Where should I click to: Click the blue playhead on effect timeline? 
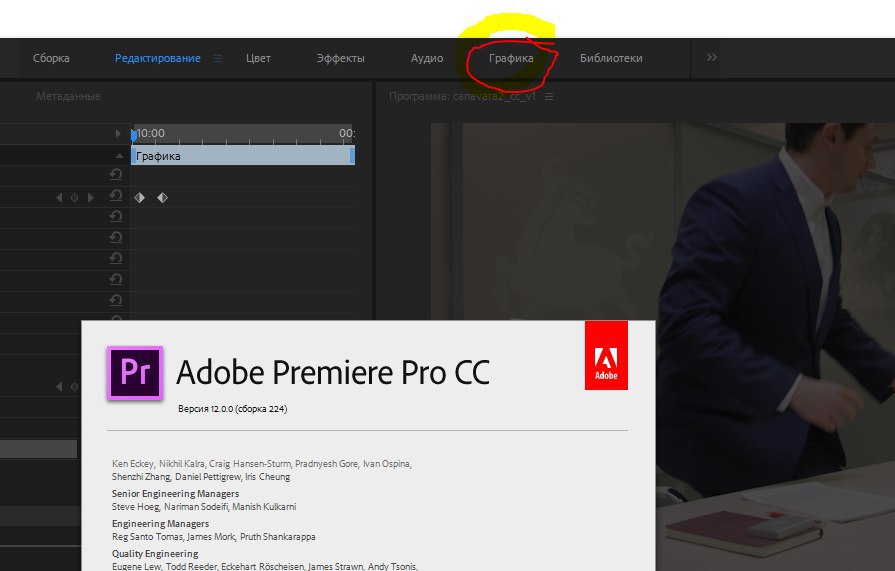(134, 135)
